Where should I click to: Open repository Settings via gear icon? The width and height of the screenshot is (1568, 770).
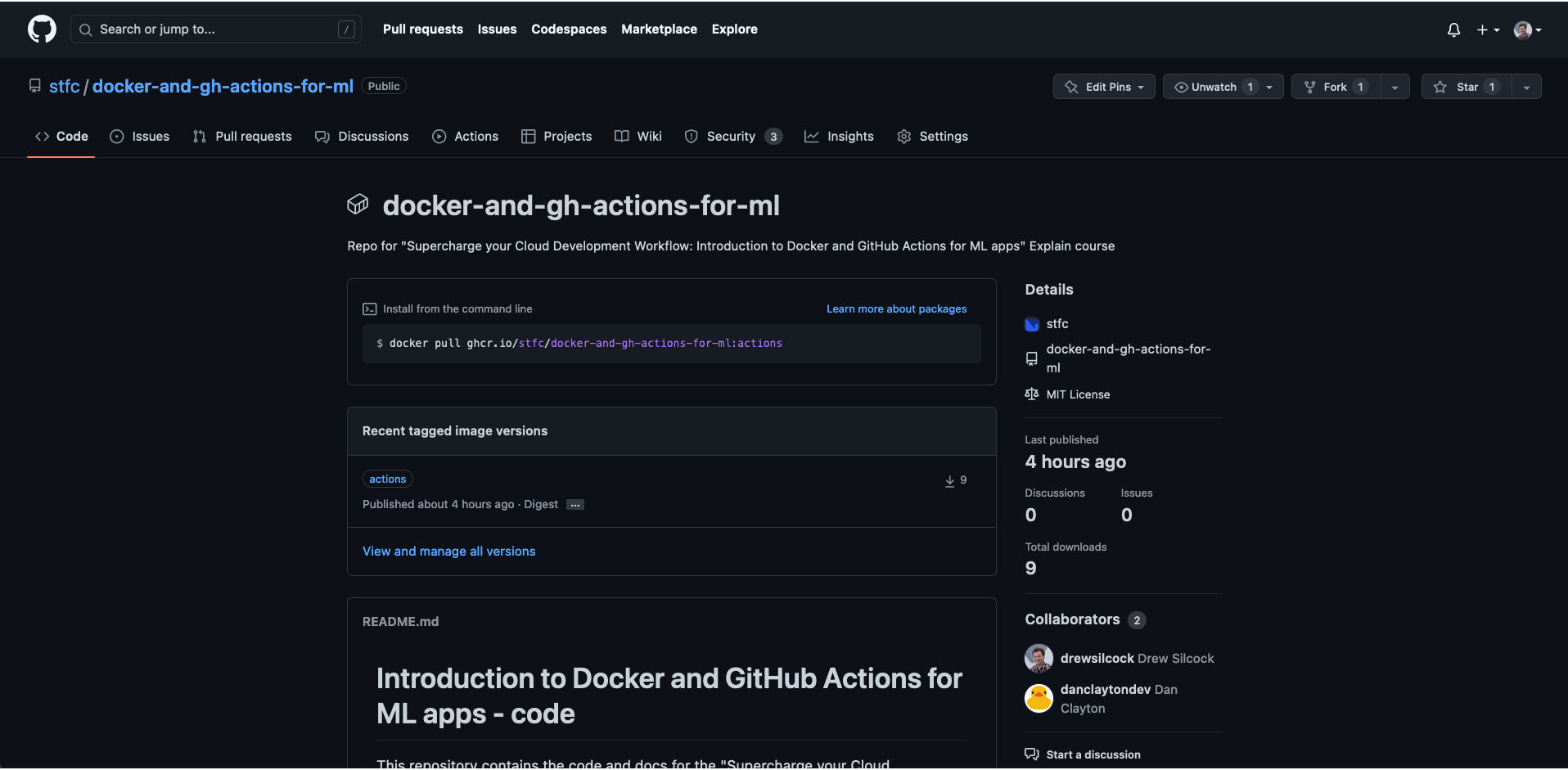(x=904, y=137)
